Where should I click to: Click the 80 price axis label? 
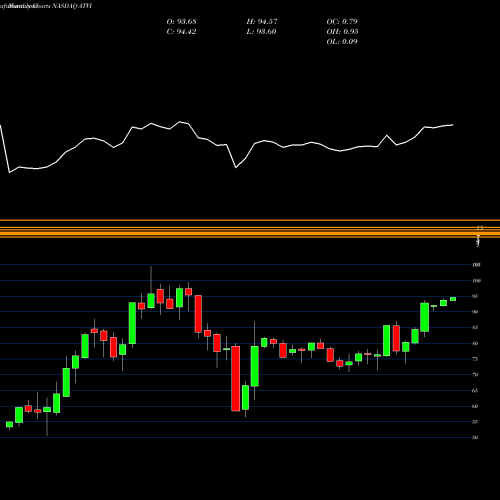[x=475, y=343]
